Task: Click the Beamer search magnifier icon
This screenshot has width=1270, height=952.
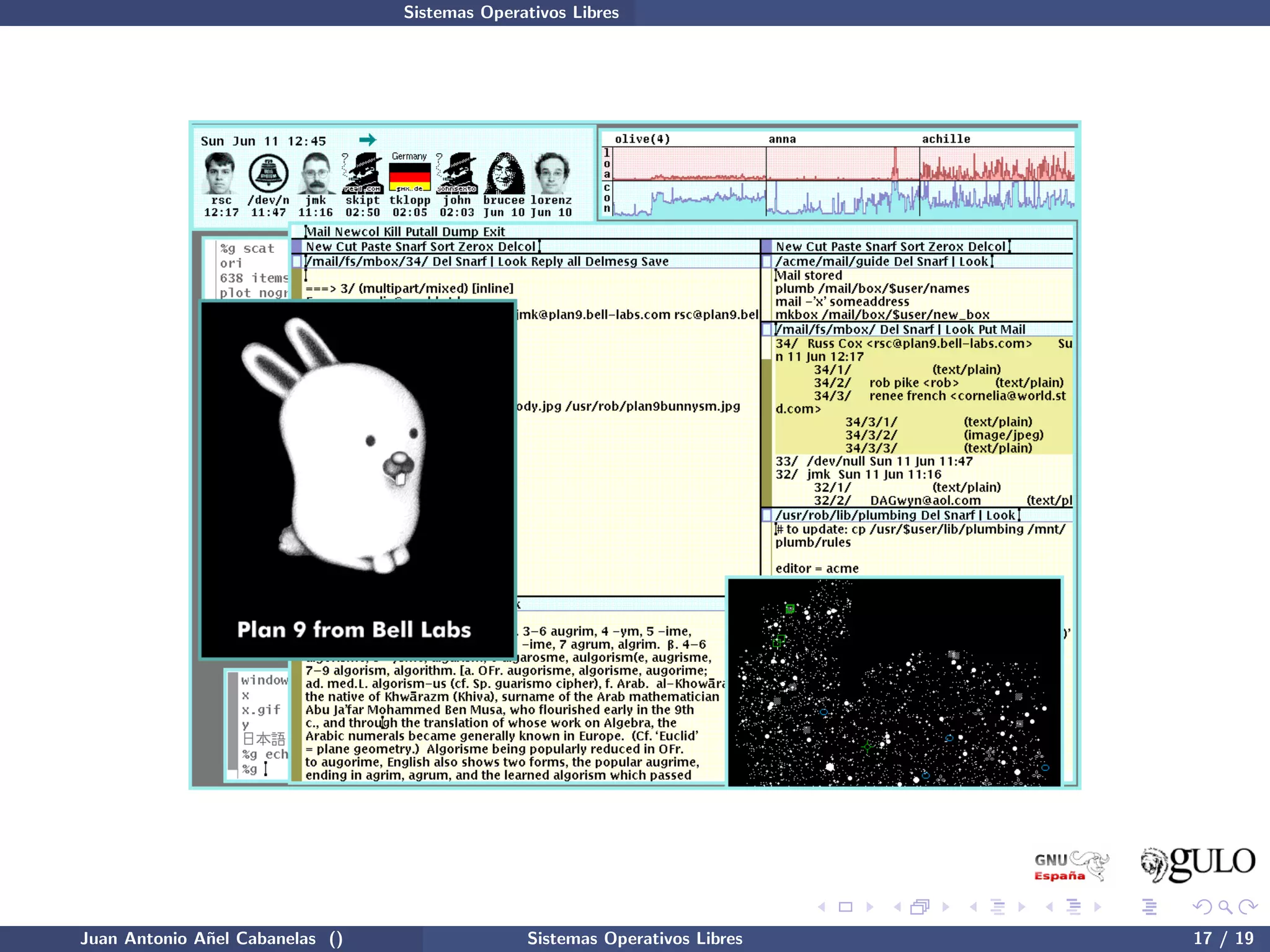Action: pyautogui.click(x=1225, y=907)
